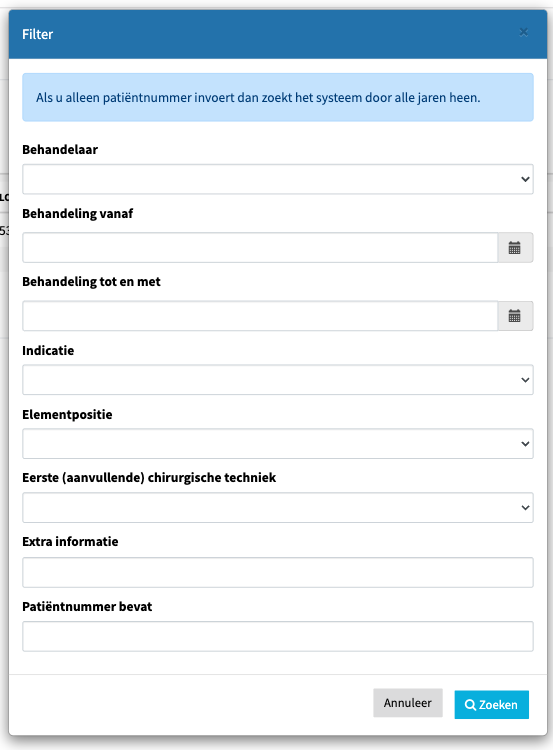Open Eerste (aanvullende) chirurgische techniek dropdown
Screen dimensions: 553x750
(277, 507)
